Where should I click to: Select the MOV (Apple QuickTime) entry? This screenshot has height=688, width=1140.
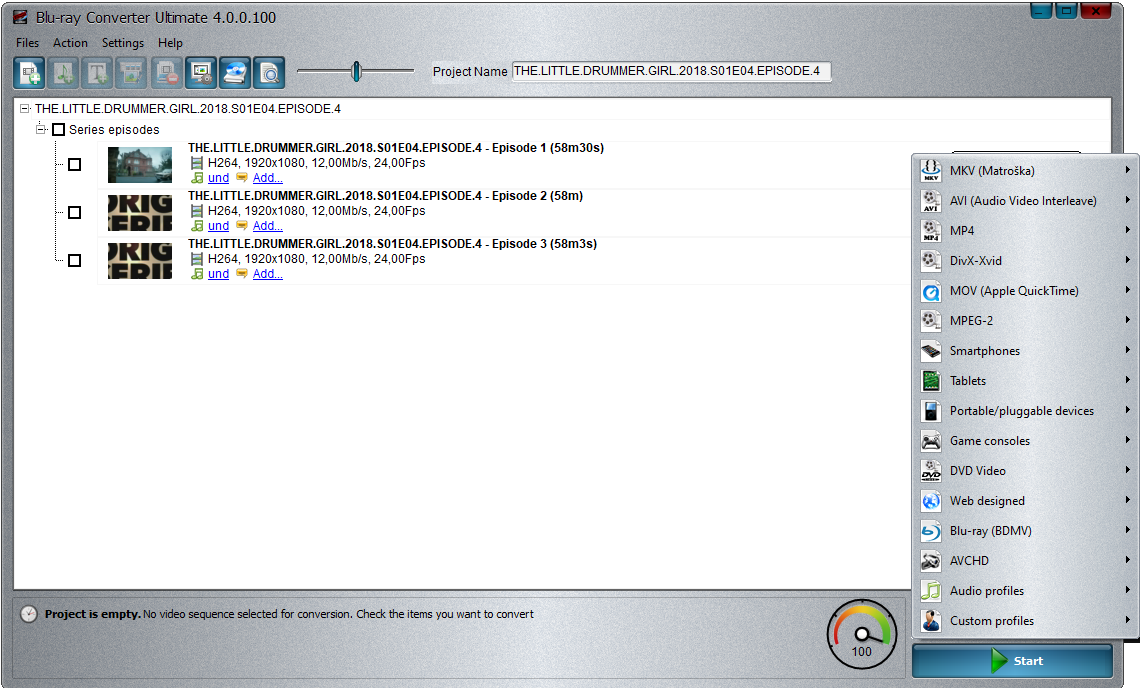1025,291
